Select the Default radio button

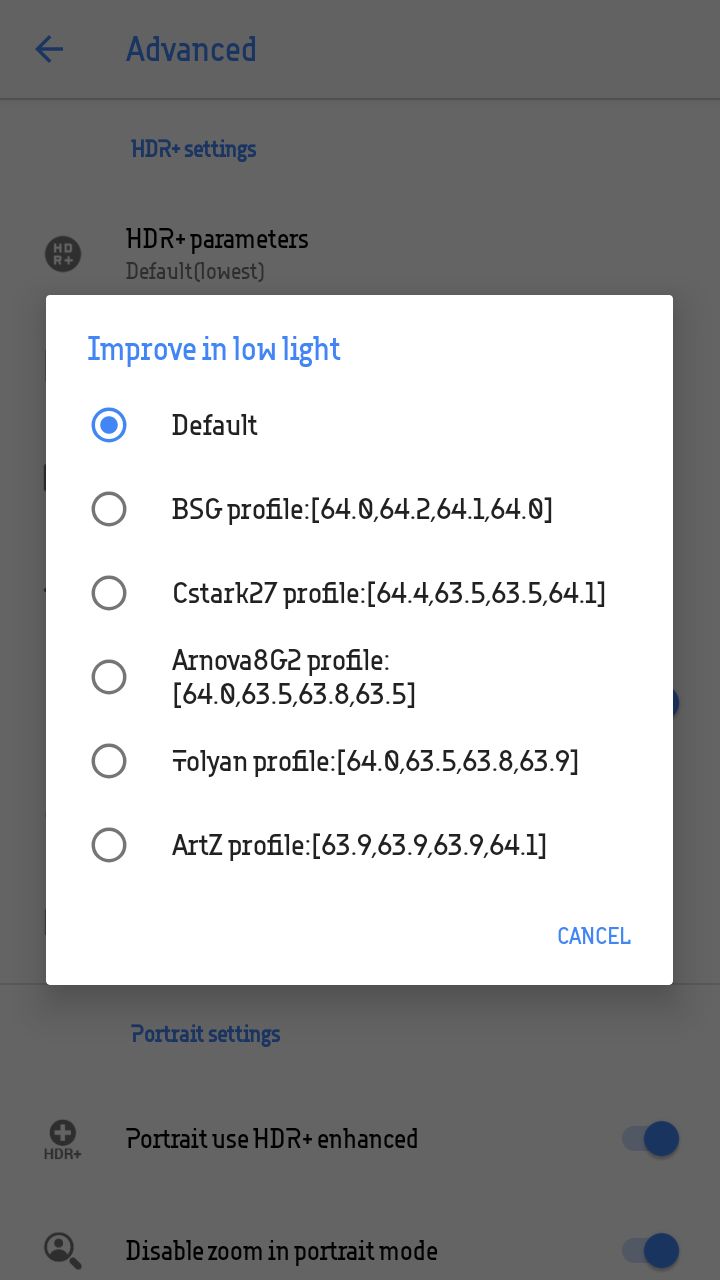coord(109,425)
